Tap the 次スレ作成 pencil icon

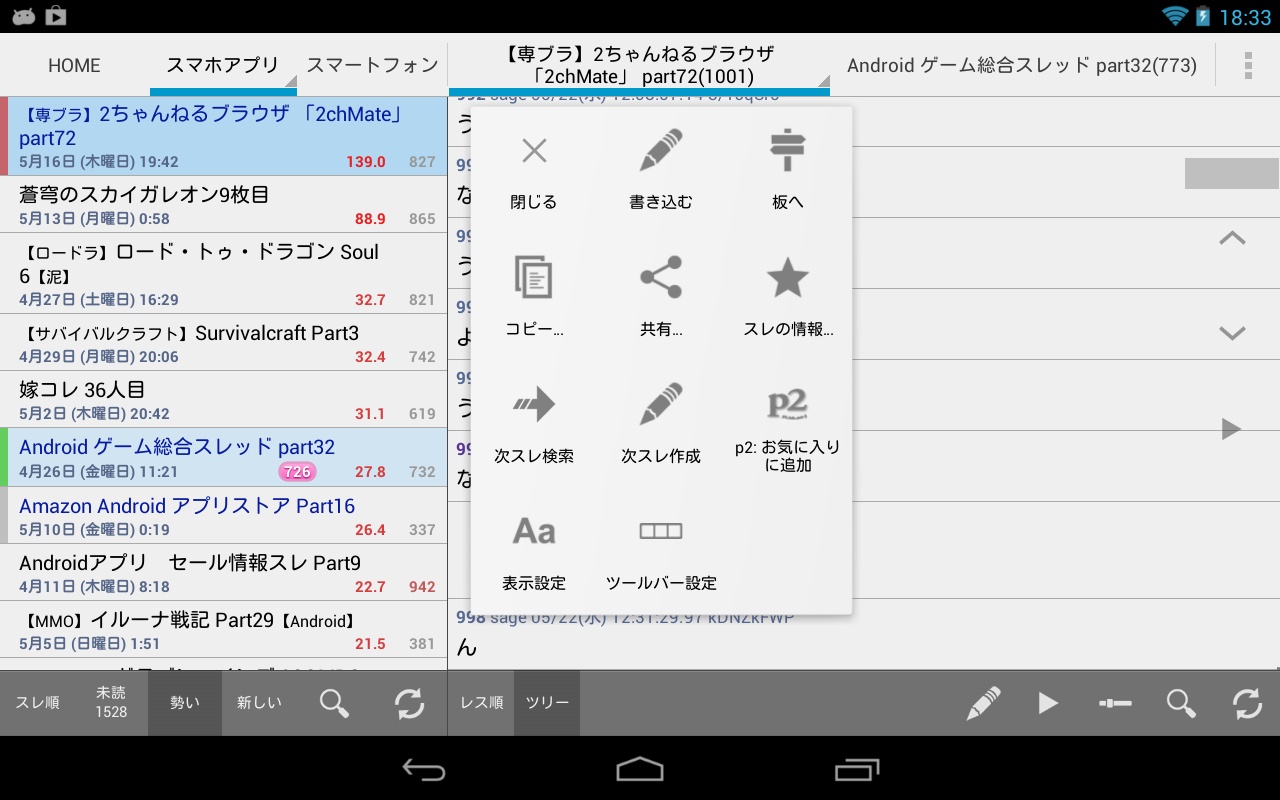tap(661, 404)
